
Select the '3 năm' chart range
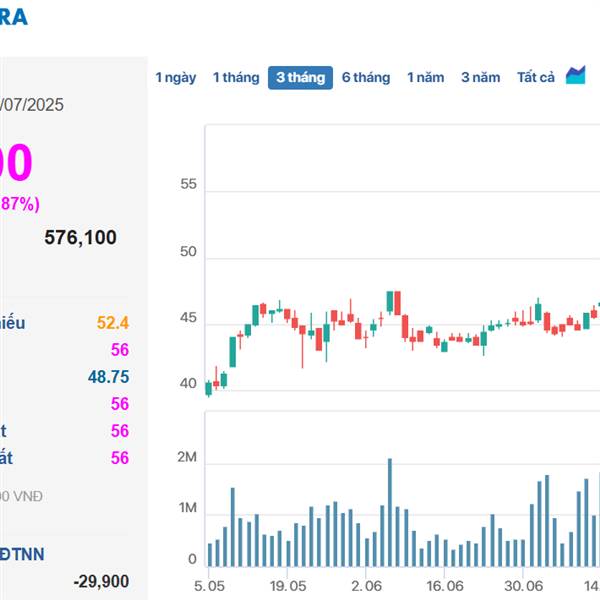tap(481, 78)
